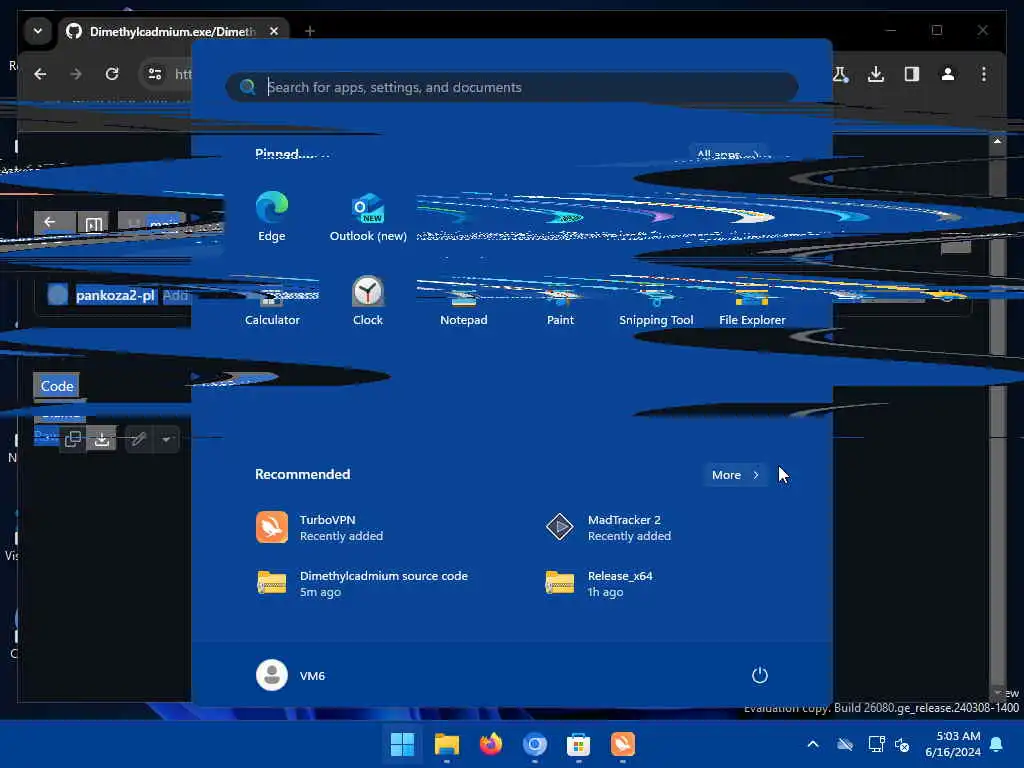Open the browser labs flask icon
1024x768 pixels.
(840, 74)
